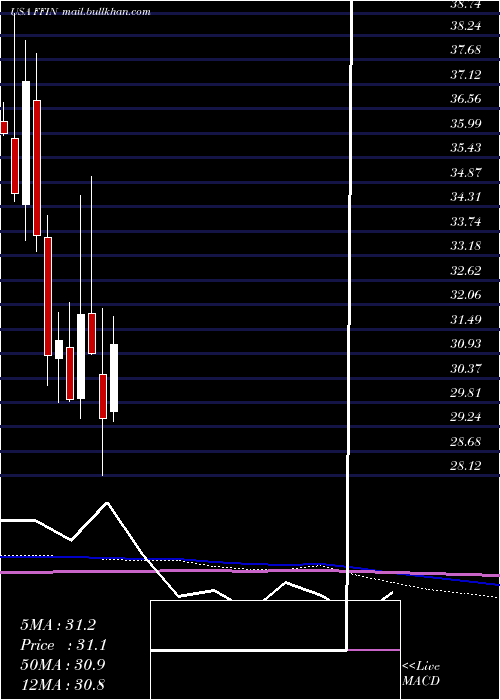The width and height of the screenshot is (500, 700).
Task: Click the 34.87 price axis label
Action: click(x=466, y=172)
